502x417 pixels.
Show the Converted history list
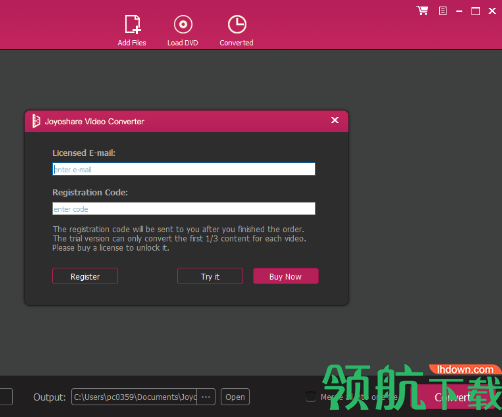click(x=236, y=30)
